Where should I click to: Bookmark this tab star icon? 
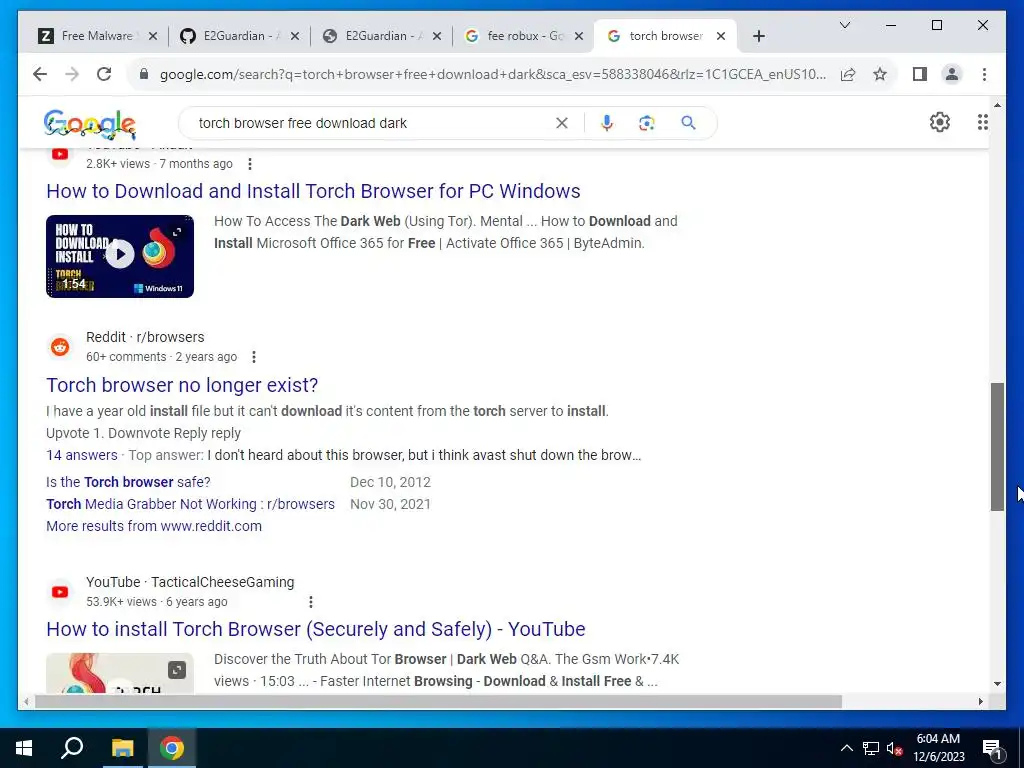click(x=880, y=74)
